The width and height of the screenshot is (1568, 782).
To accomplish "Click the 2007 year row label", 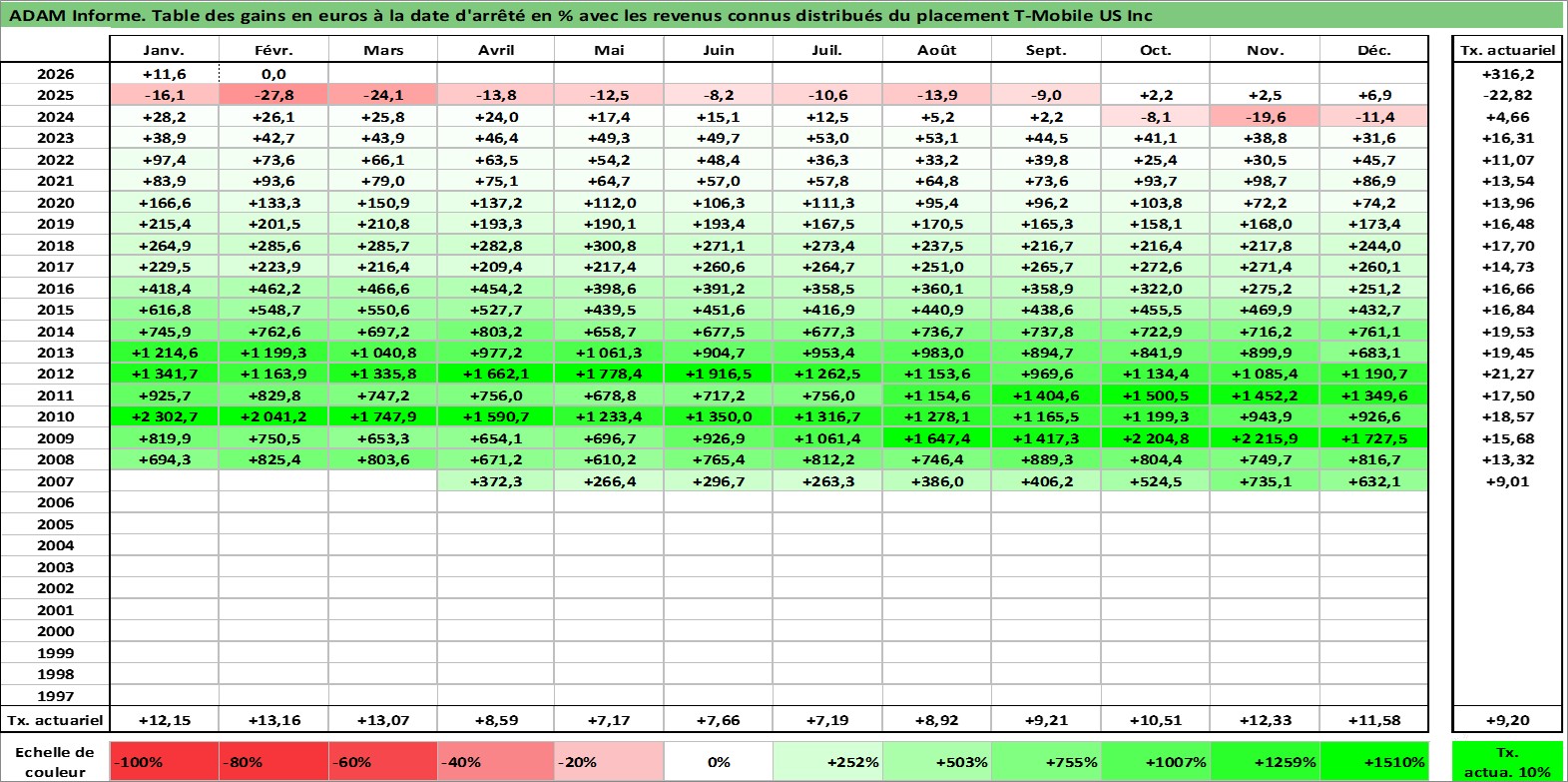I will (x=55, y=481).
